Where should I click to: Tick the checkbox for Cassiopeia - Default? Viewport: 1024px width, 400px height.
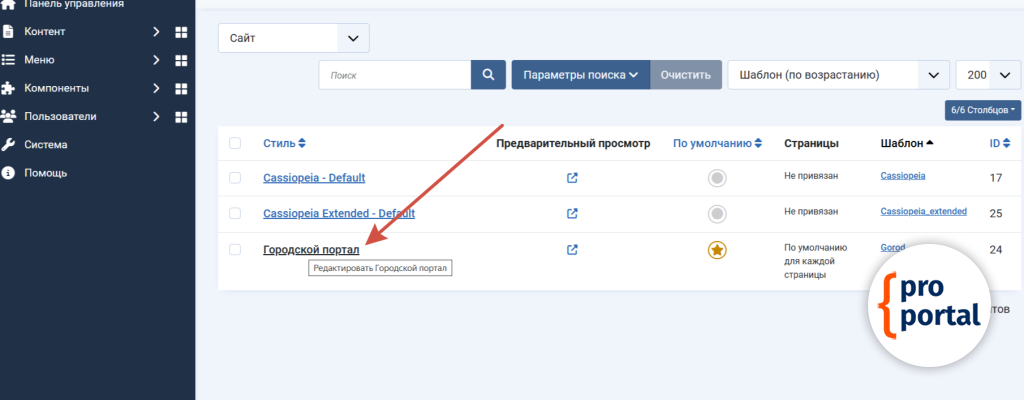[235, 178]
